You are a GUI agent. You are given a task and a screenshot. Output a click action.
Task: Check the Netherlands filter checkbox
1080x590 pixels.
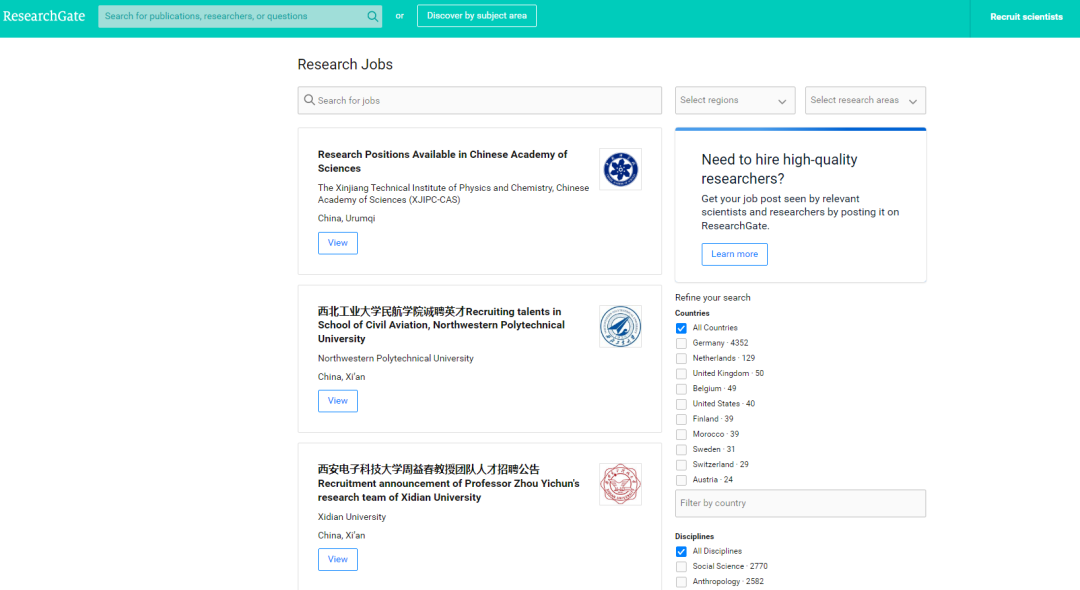[681, 359]
